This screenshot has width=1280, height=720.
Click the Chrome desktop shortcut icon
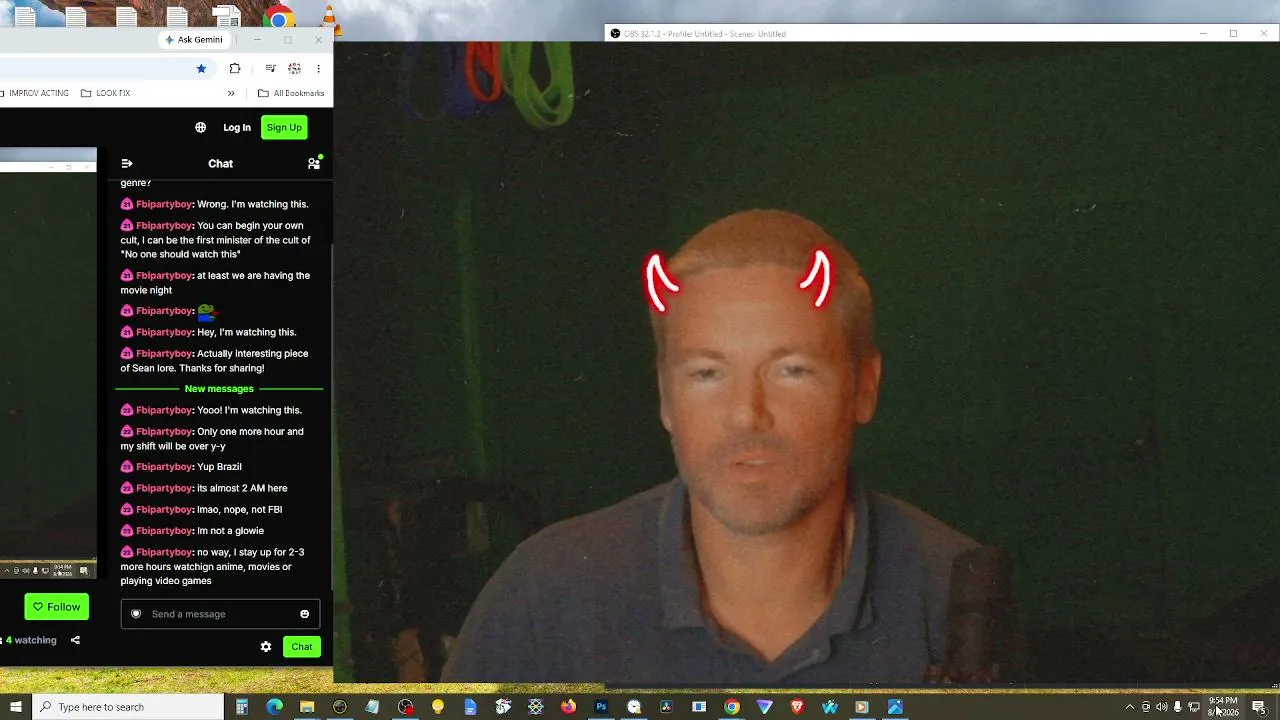[x=279, y=17]
